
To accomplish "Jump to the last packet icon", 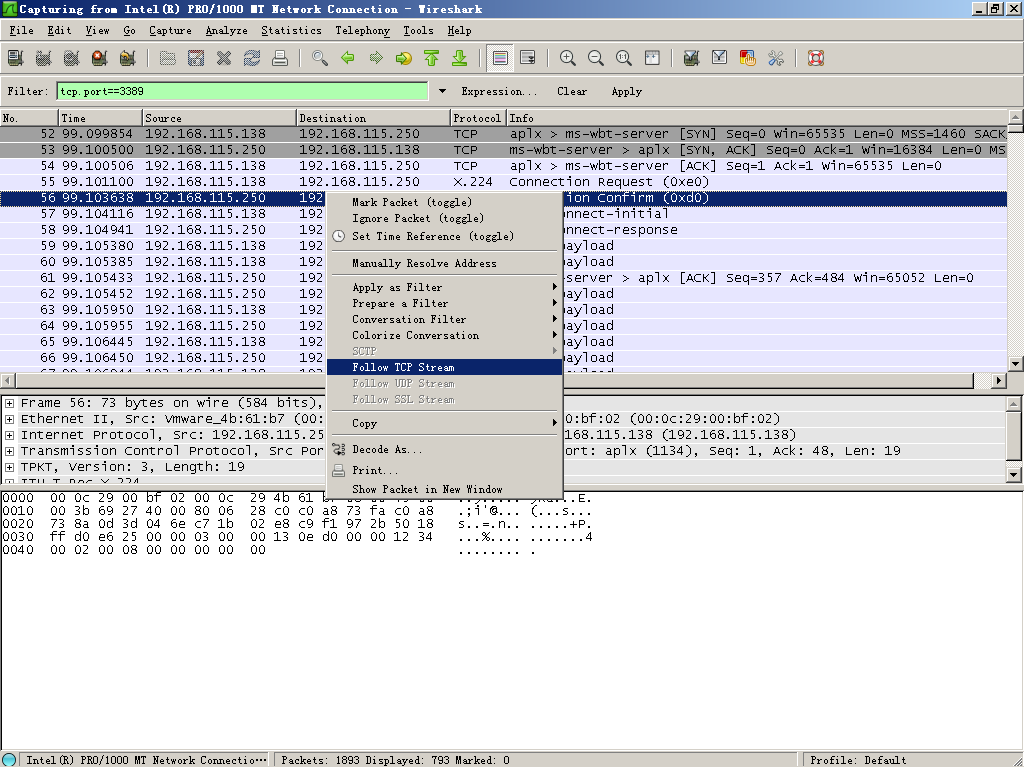I will 460,58.
